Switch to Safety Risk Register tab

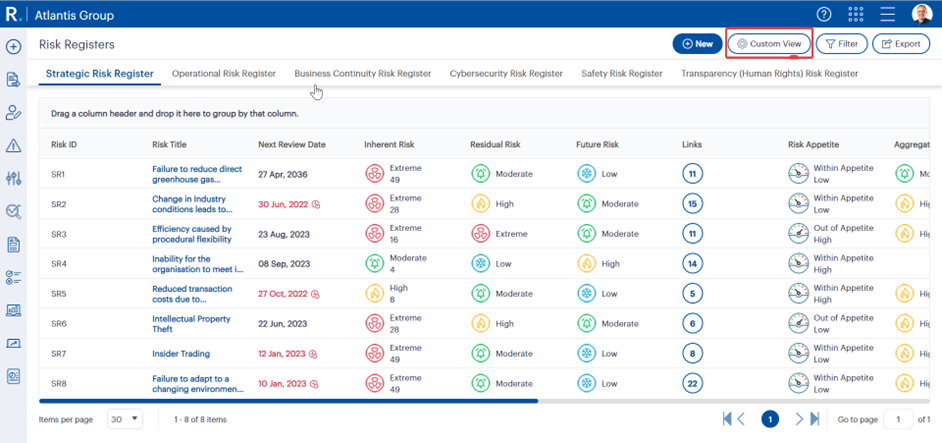coord(622,74)
